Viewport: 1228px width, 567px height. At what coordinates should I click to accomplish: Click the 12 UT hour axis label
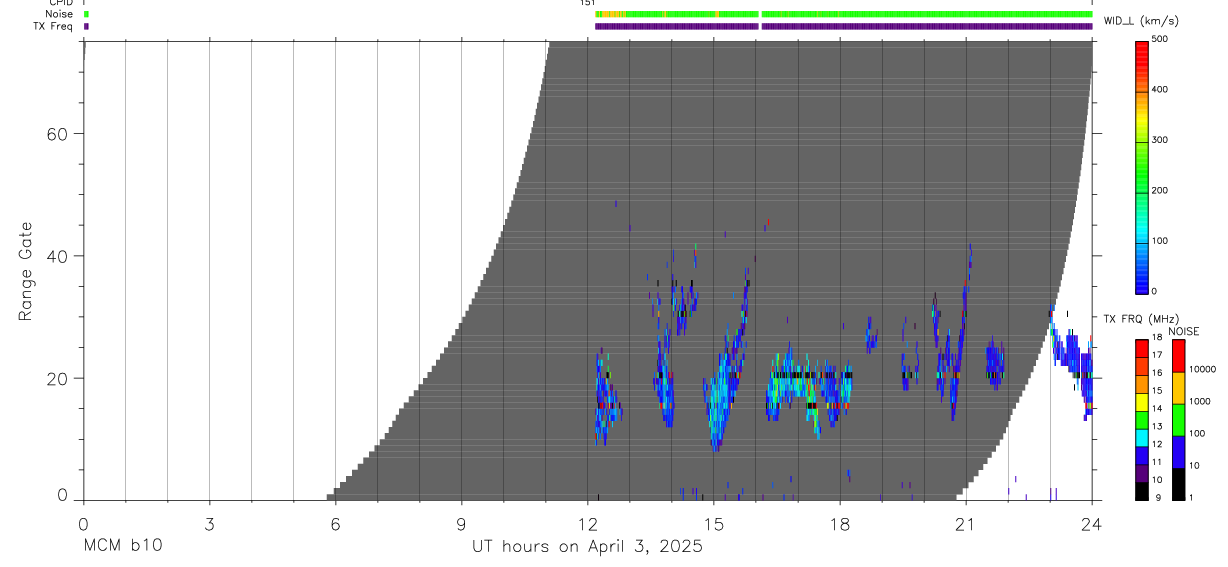(587, 523)
